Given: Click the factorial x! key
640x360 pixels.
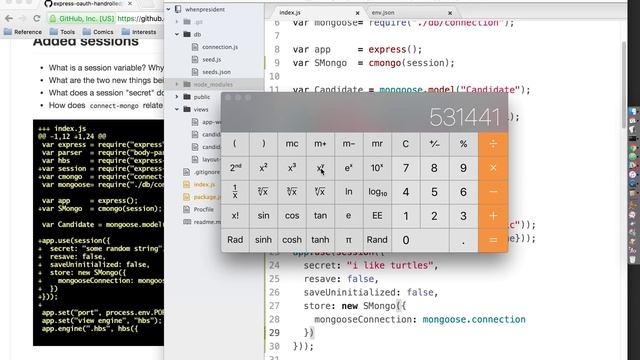Looking at the screenshot, I should point(235,216).
